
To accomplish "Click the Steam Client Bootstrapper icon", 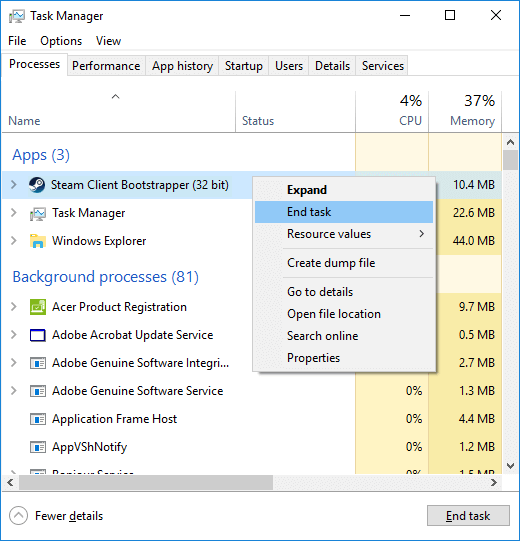I will click(37, 185).
